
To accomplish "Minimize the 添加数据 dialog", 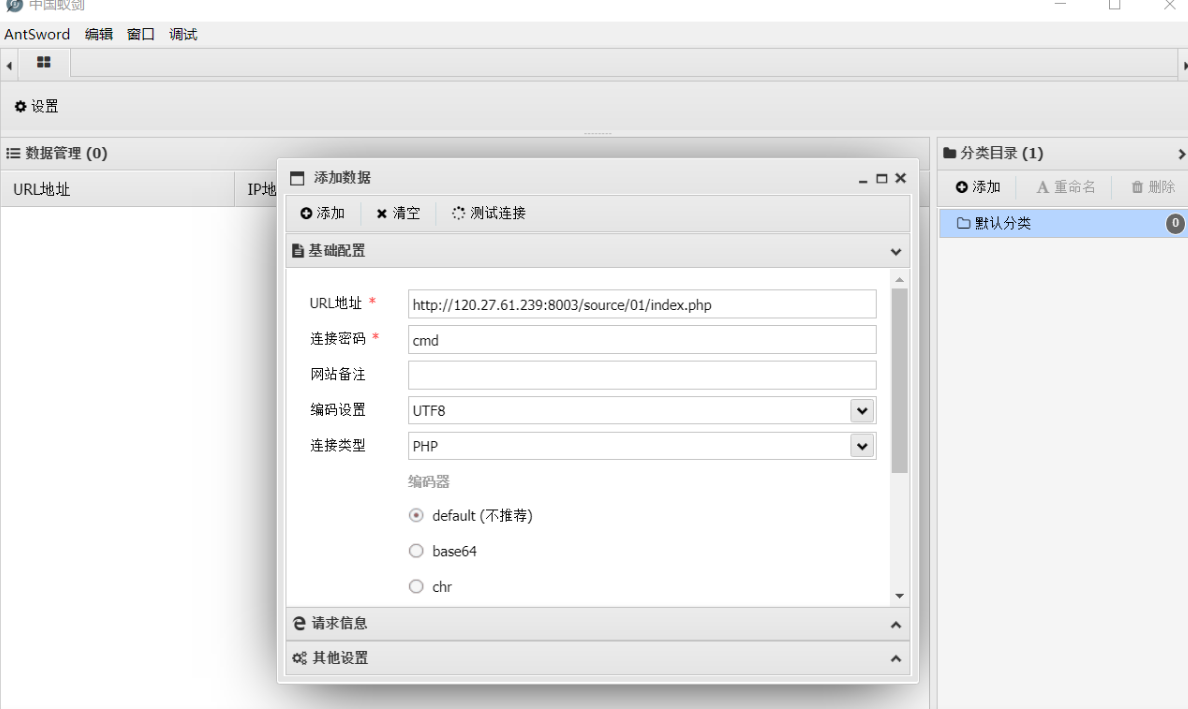I will click(x=863, y=180).
